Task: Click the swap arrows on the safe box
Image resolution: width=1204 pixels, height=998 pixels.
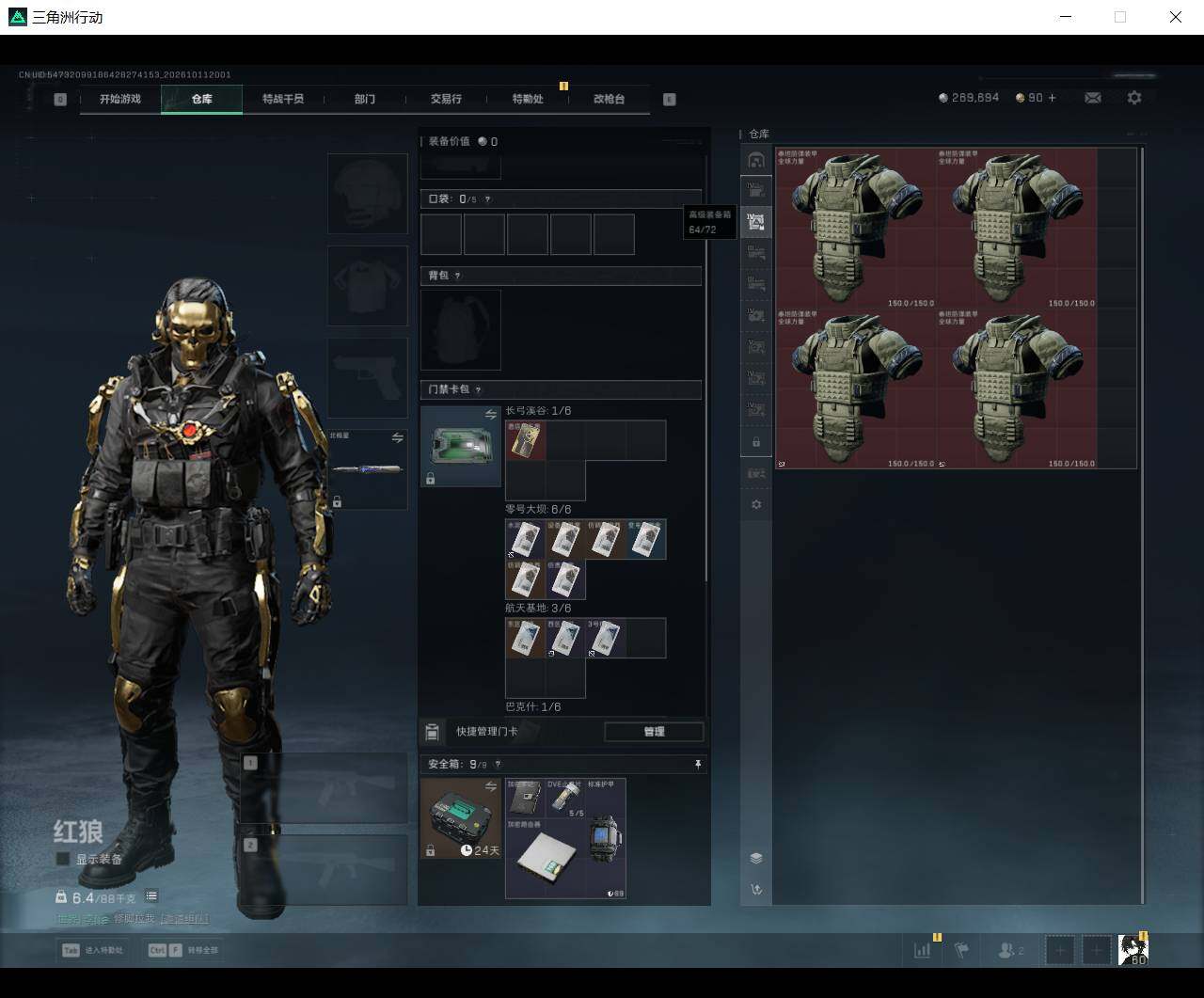Action: tap(490, 786)
